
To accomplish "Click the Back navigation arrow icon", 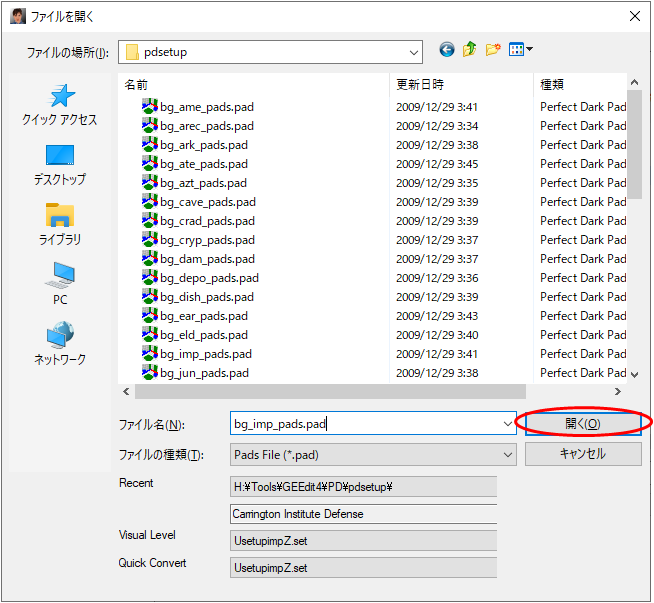I will point(446,50).
